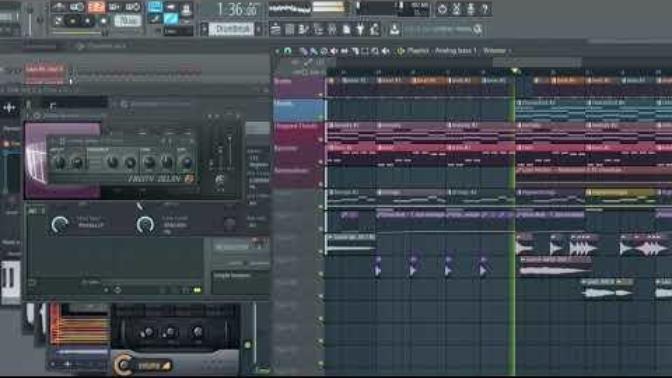Click the arrow right of the Dubstep pattern box
Screen dimensions: 672x378
(x=258, y=29)
